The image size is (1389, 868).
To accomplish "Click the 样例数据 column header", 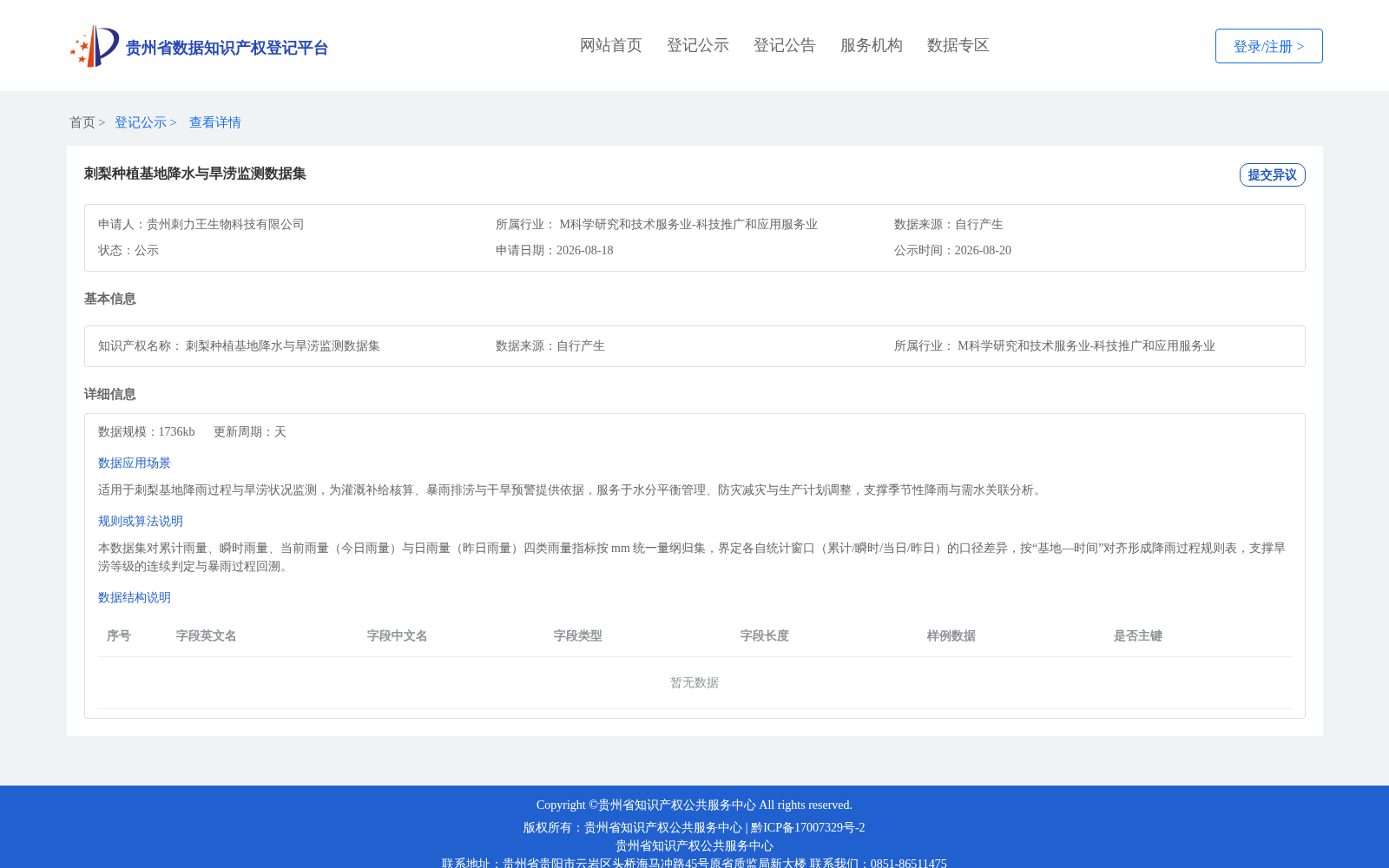I will [951, 635].
